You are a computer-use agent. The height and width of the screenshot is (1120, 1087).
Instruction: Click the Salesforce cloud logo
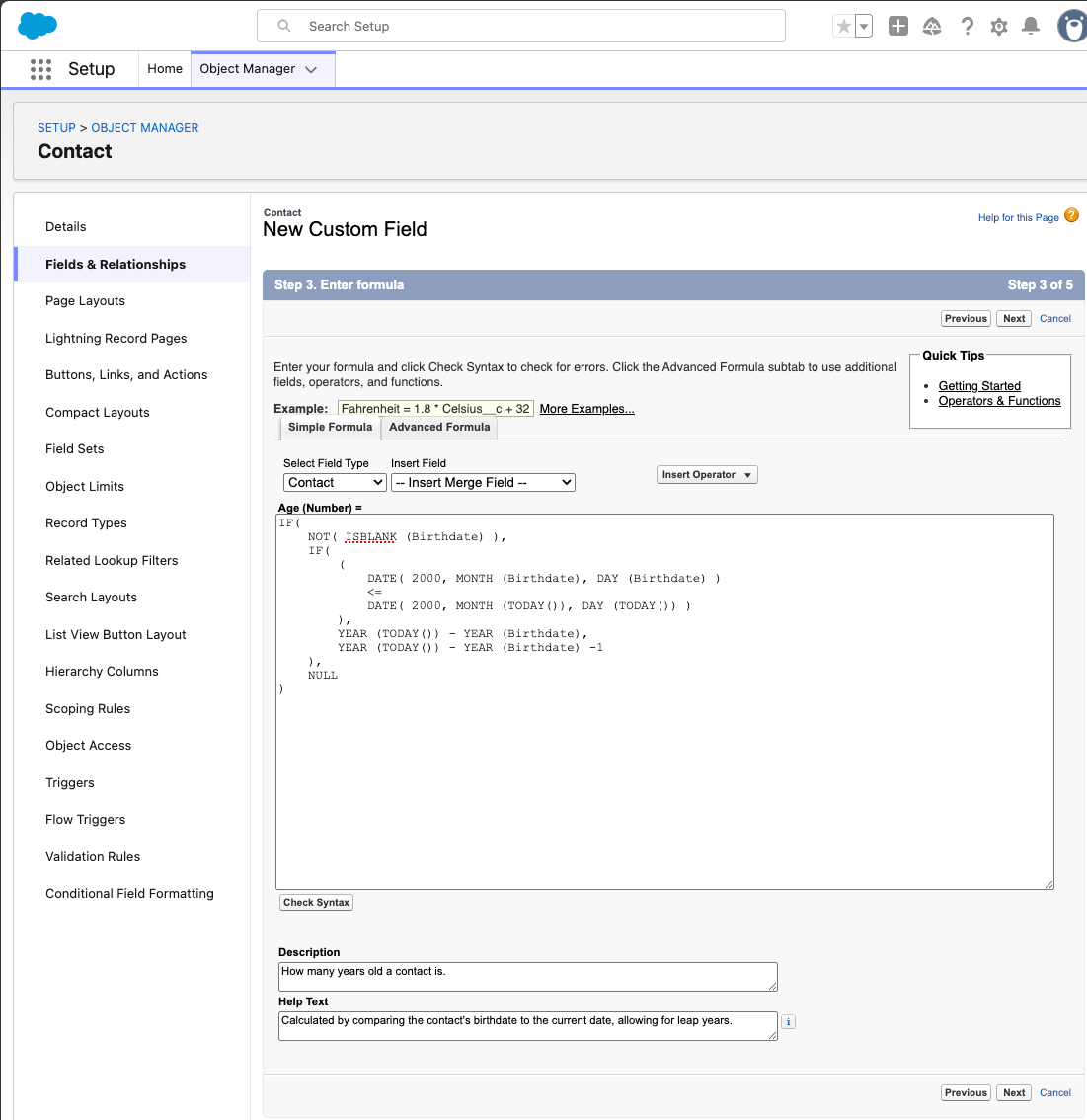click(38, 26)
